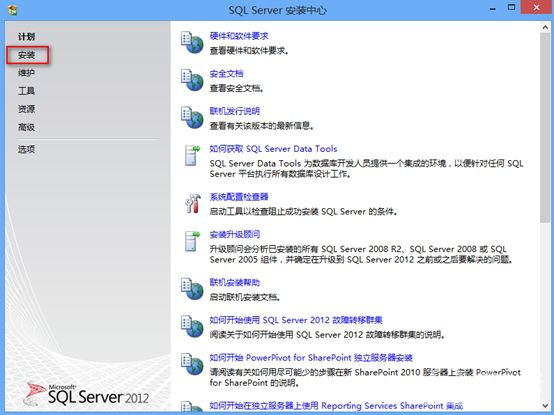
Task: Open the SQL Server app icon in title bar
Action: (x=12, y=10)
